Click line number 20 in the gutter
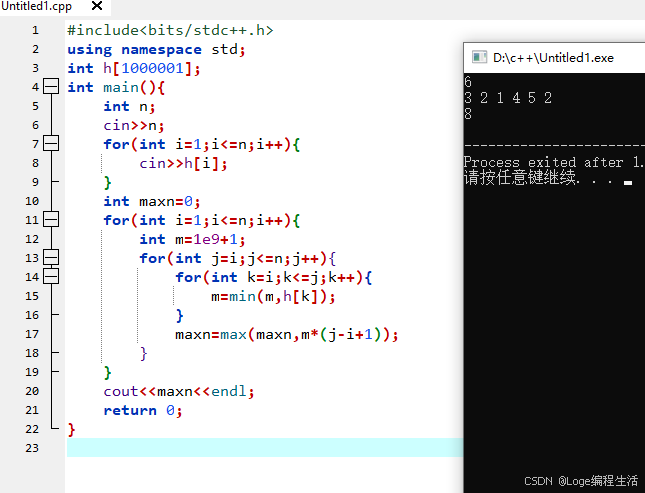 pyautogui.click(x=32, y=391)
